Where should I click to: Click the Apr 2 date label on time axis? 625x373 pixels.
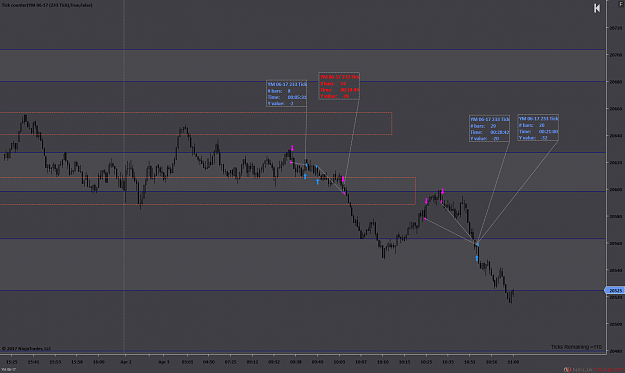(126, 362)
